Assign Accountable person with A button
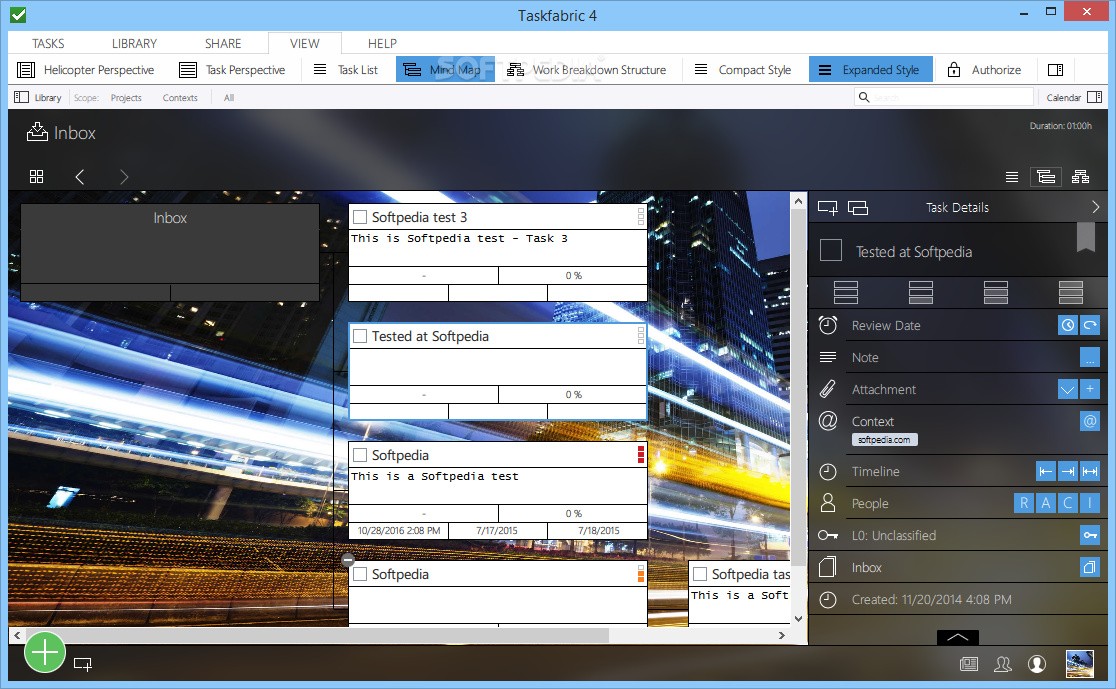1116x689 pixels. 1046,503
